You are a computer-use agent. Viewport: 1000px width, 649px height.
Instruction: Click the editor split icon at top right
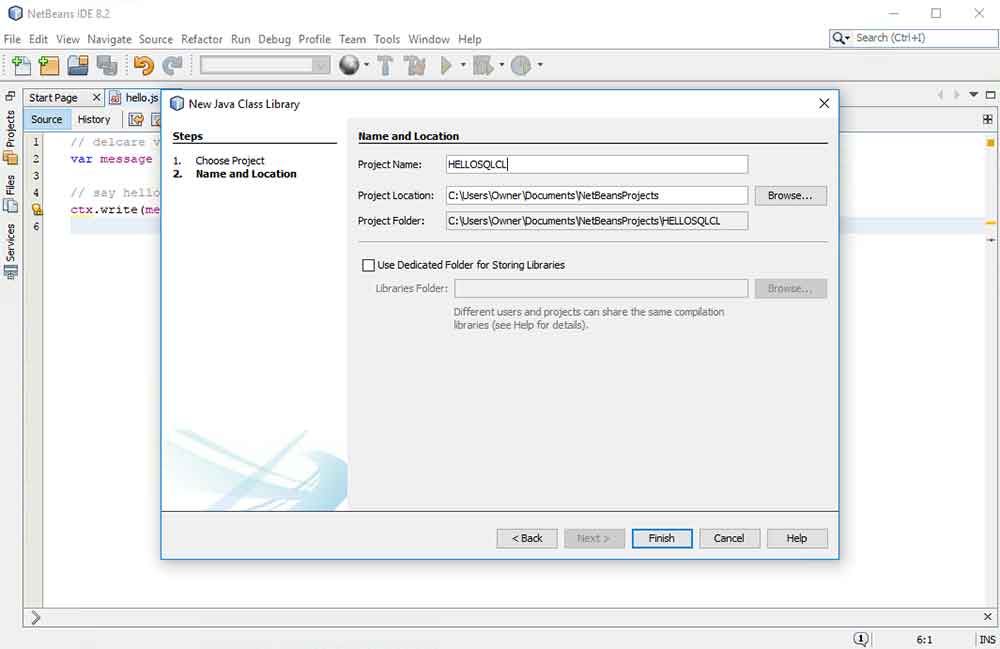pos(987,119)
